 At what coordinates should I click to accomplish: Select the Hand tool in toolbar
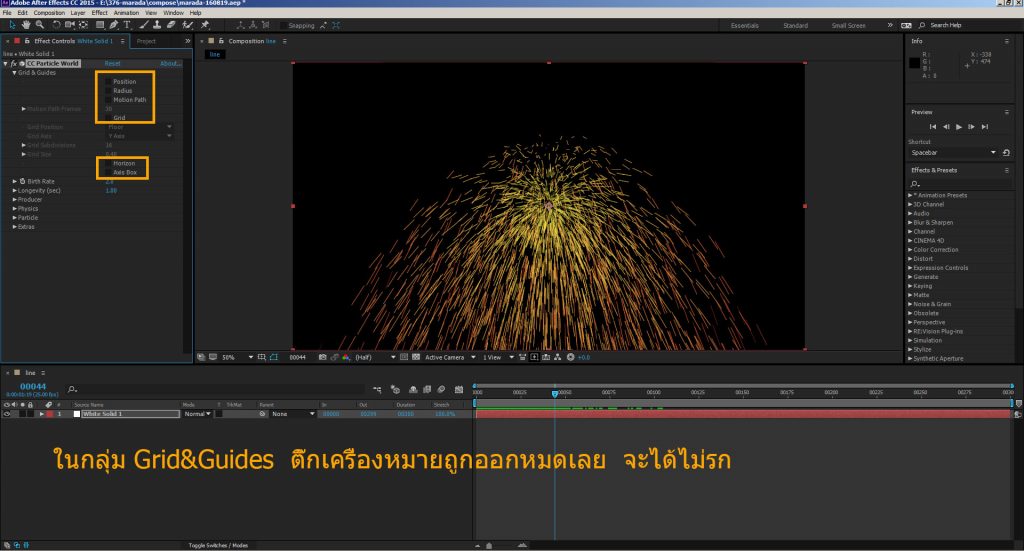[25, 25]
